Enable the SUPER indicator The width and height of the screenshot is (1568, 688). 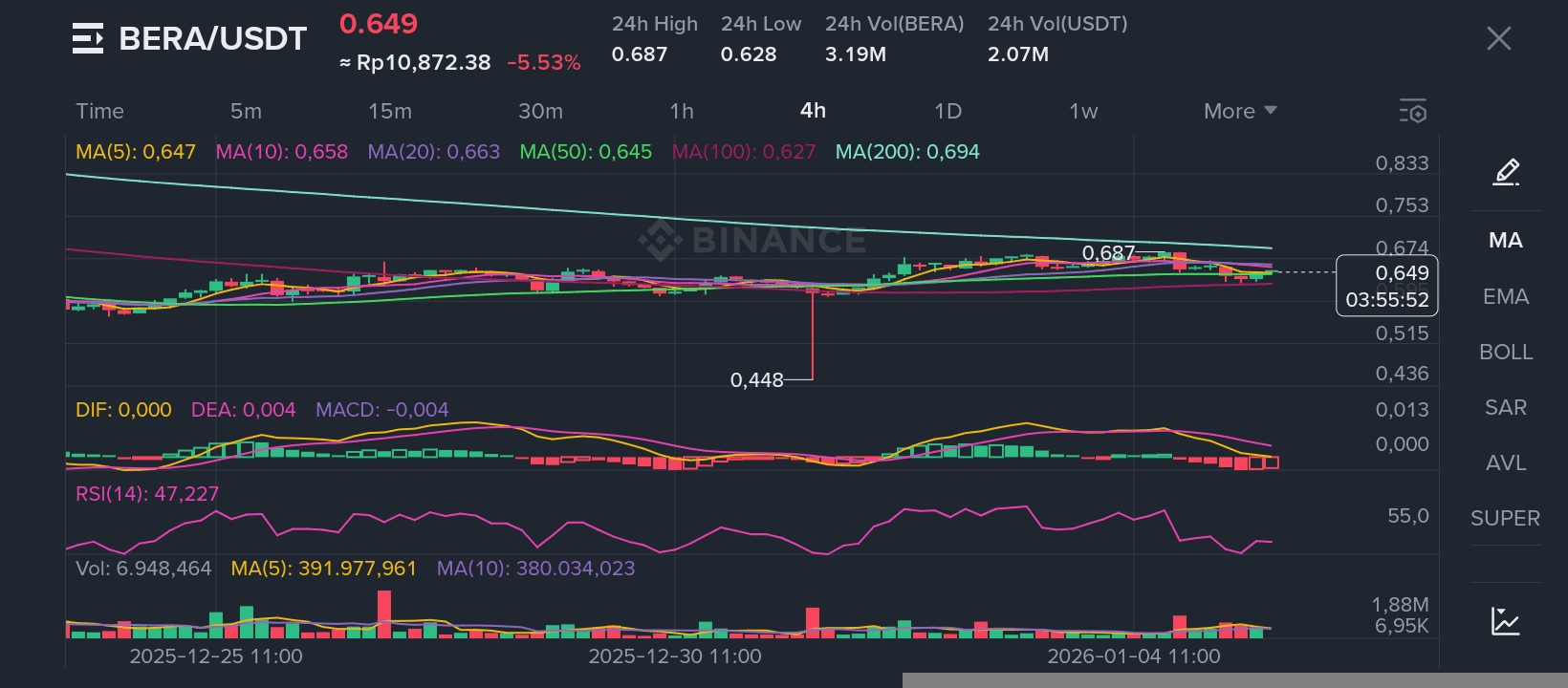pos(1506,518)
